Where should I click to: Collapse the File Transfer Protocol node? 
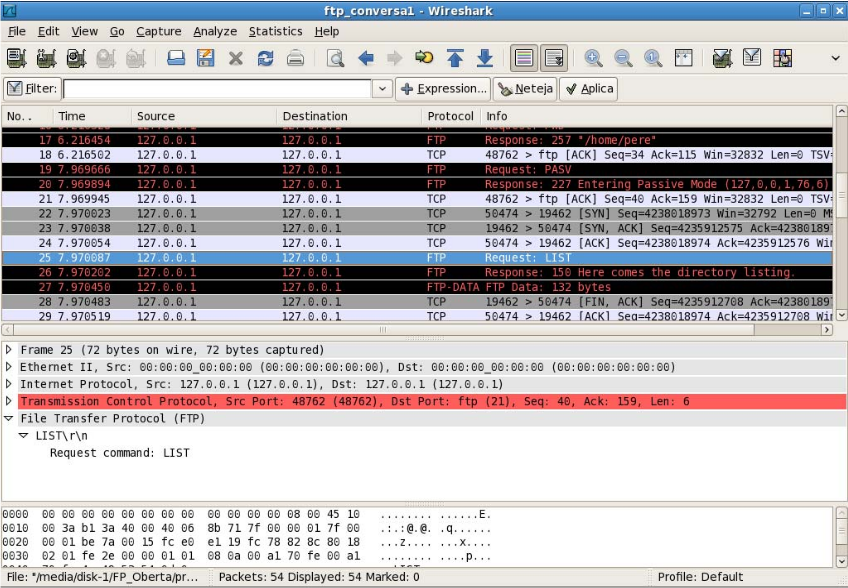pos(10,419)
